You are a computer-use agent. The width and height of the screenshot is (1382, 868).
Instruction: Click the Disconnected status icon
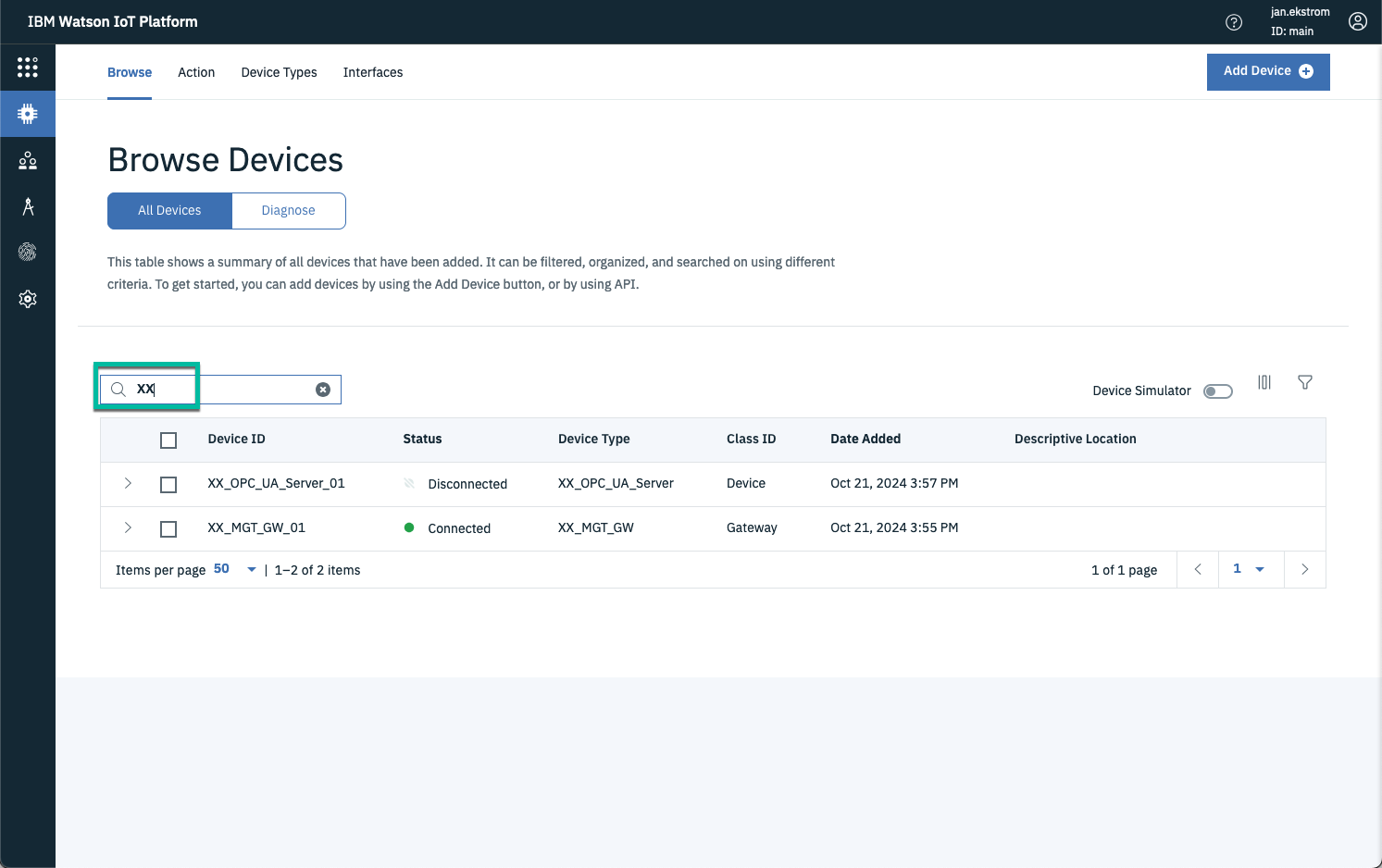coord(409,483)
